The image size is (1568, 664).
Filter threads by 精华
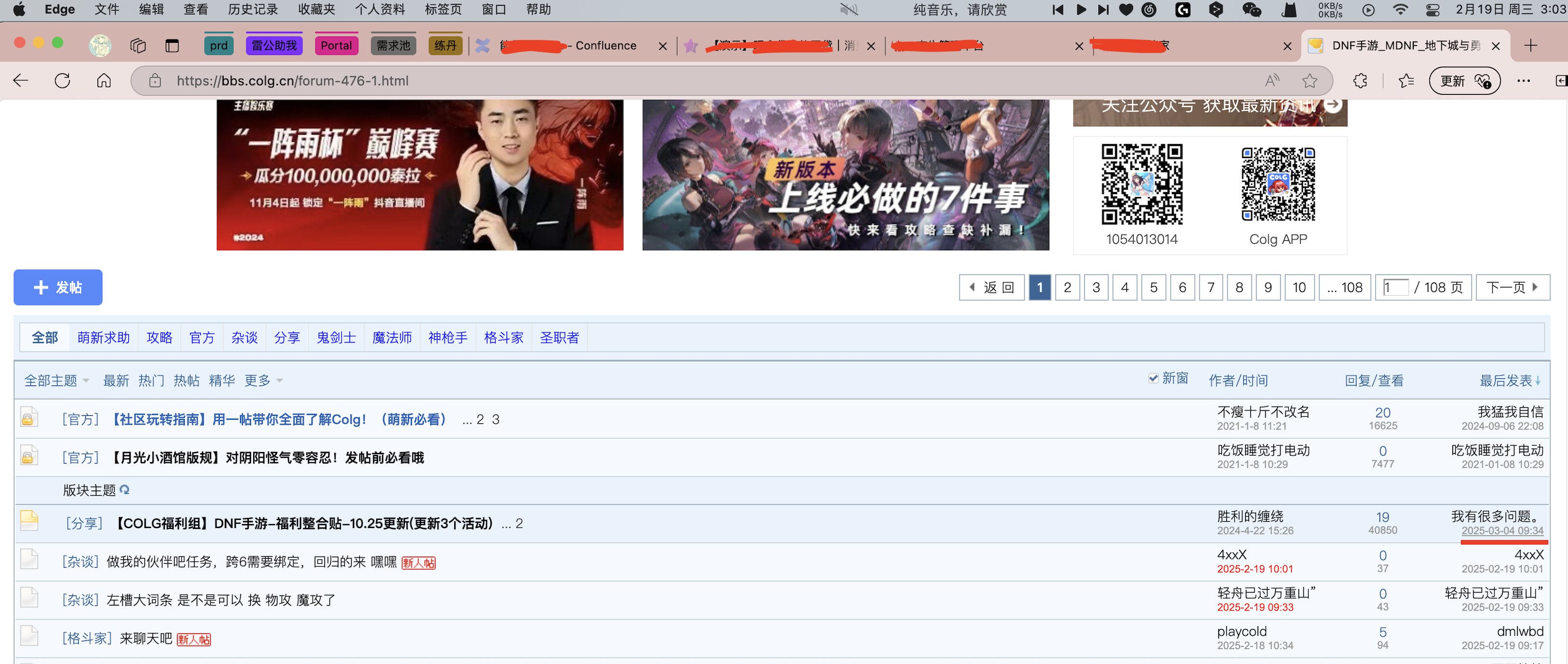coord(222,381)
